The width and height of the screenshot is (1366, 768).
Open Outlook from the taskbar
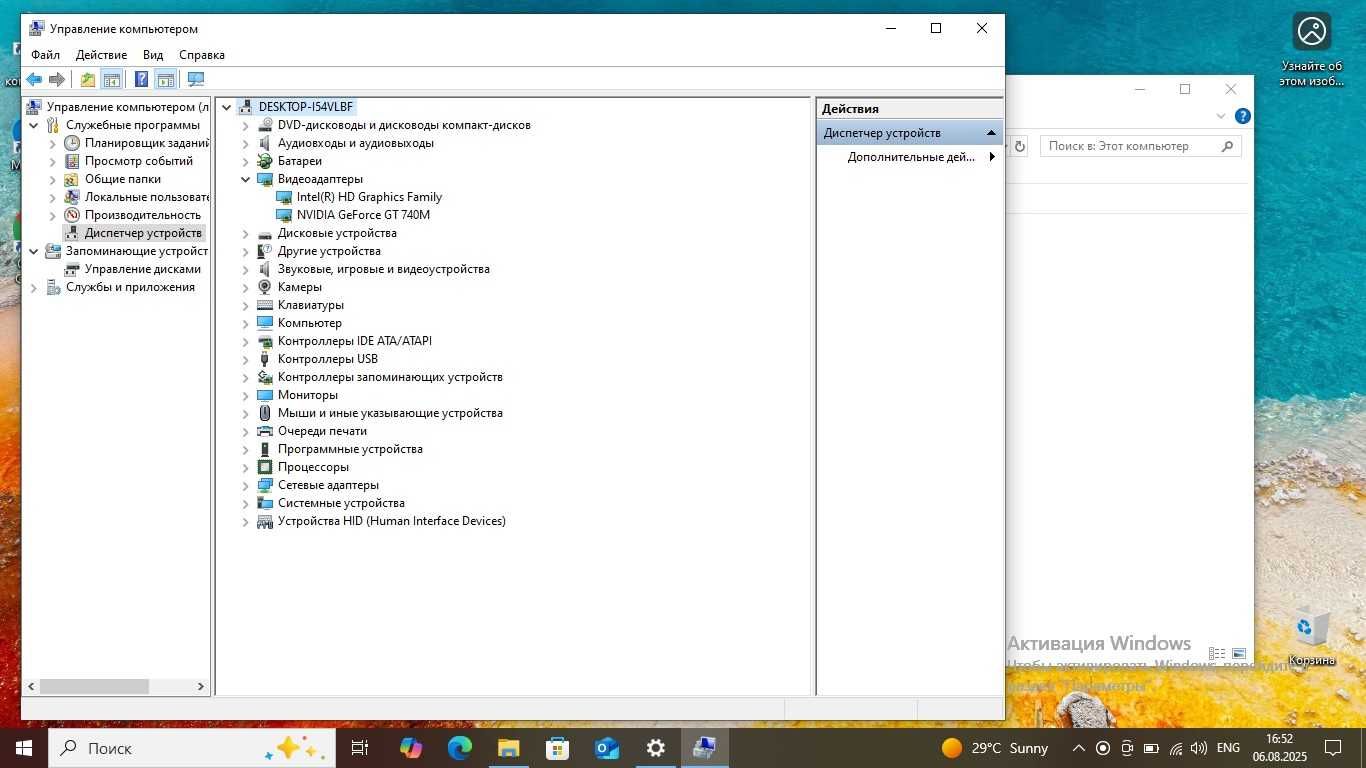[606, 748]
